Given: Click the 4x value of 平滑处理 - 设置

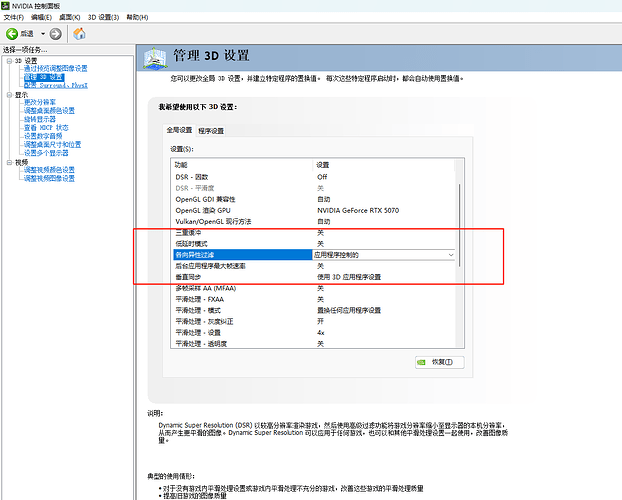Looking at the screenshot, I should (321, 333).
